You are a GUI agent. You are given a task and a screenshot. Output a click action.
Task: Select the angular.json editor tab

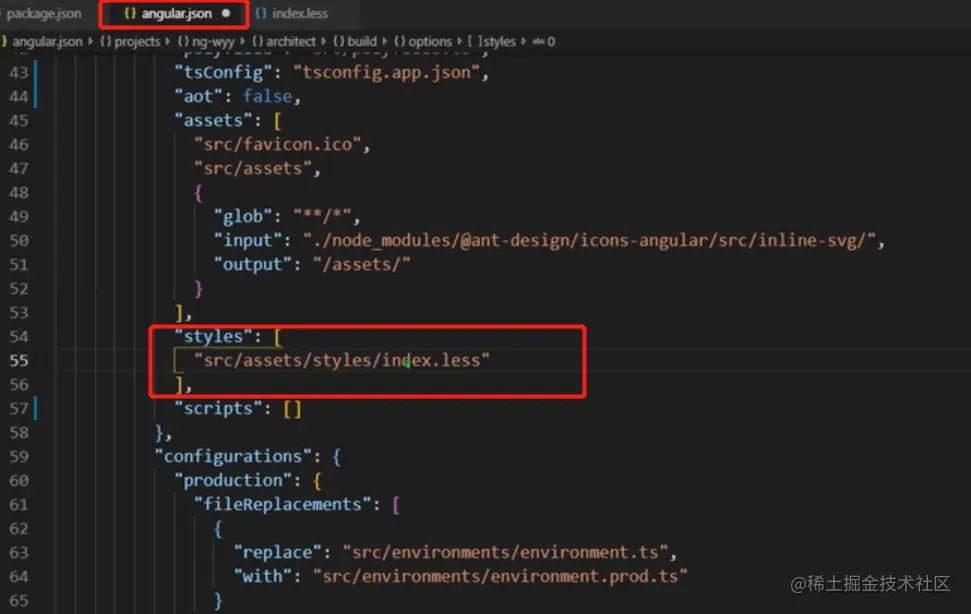[174, 14]
